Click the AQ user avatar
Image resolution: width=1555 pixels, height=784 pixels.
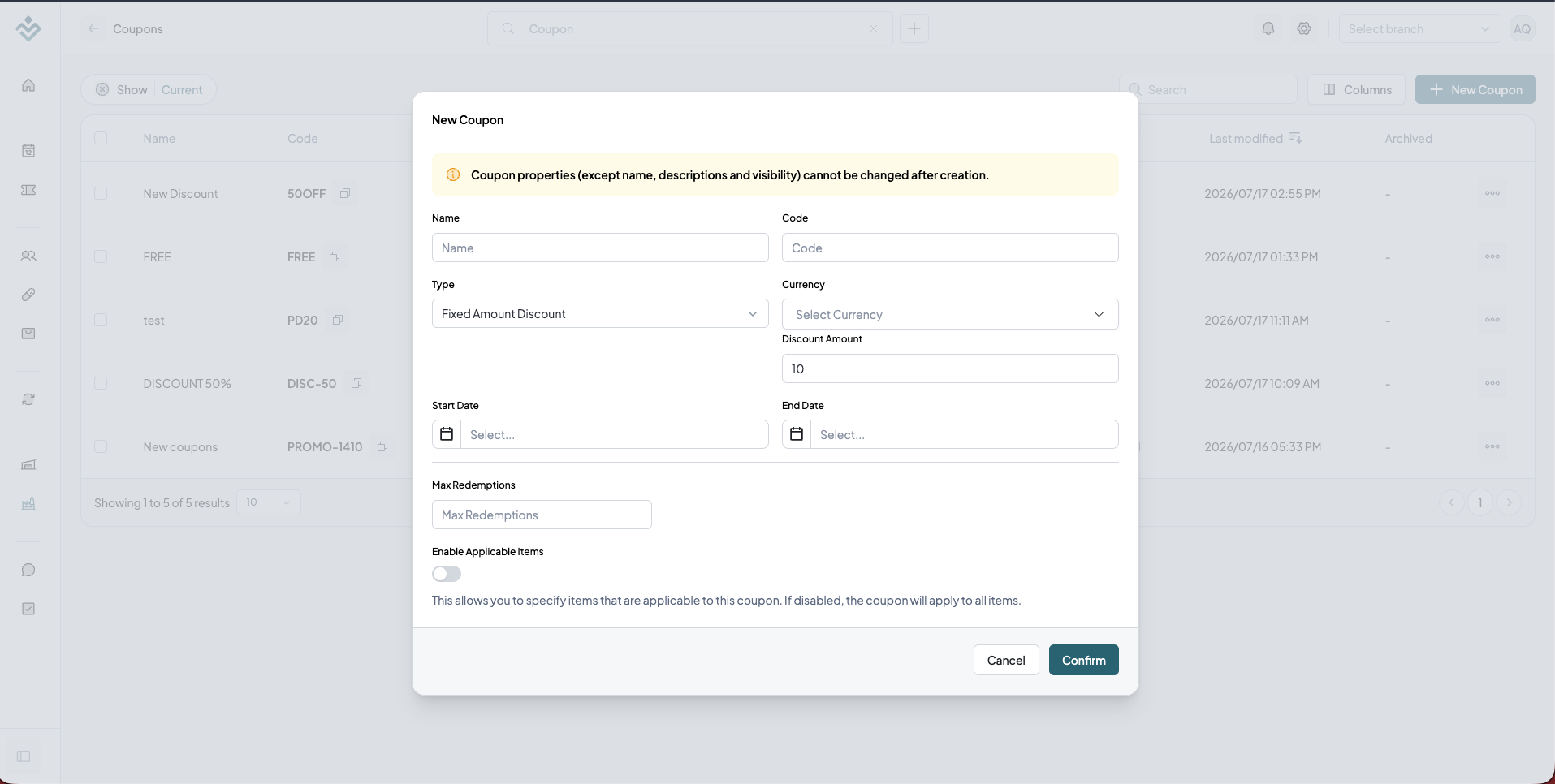(1523, 28)
